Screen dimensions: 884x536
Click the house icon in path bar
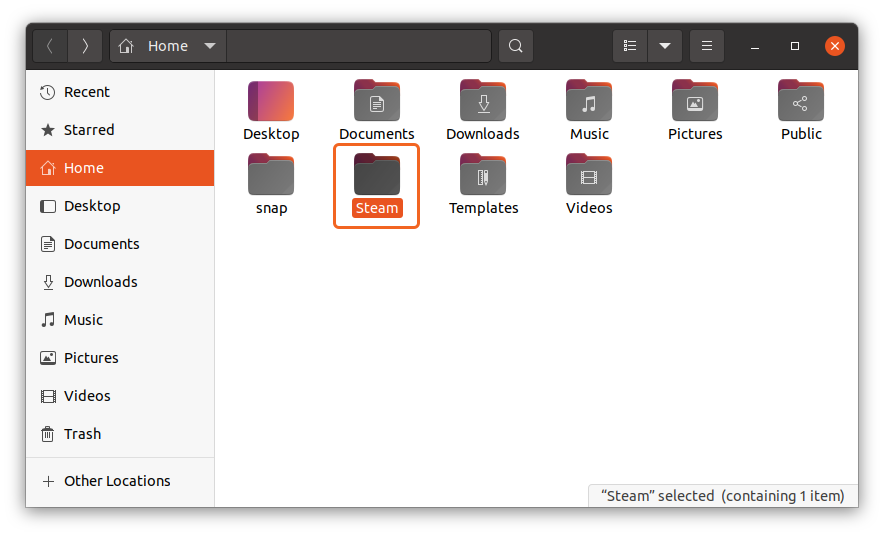[x=126, y=46]
